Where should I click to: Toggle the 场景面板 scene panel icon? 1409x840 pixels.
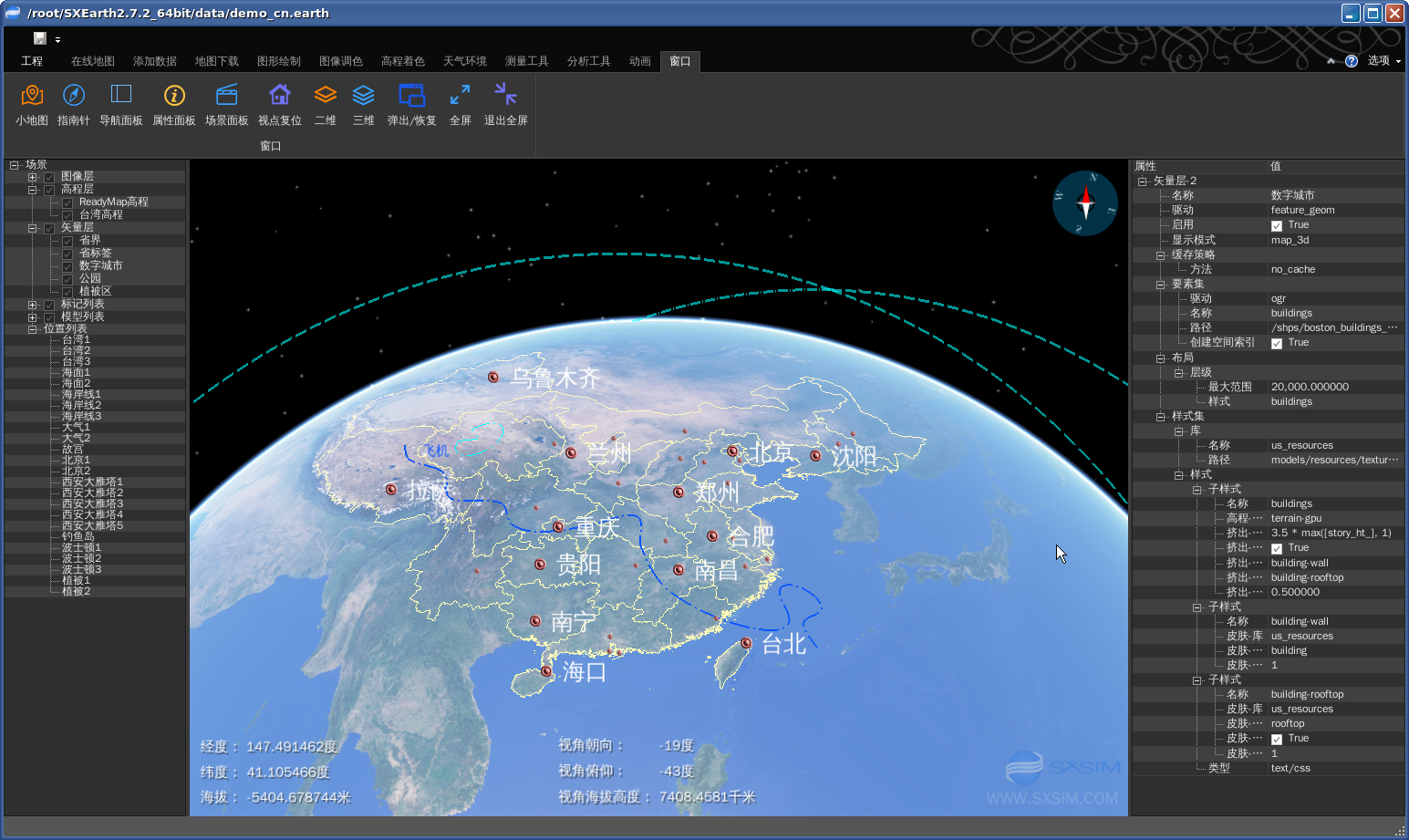point(227,95)
